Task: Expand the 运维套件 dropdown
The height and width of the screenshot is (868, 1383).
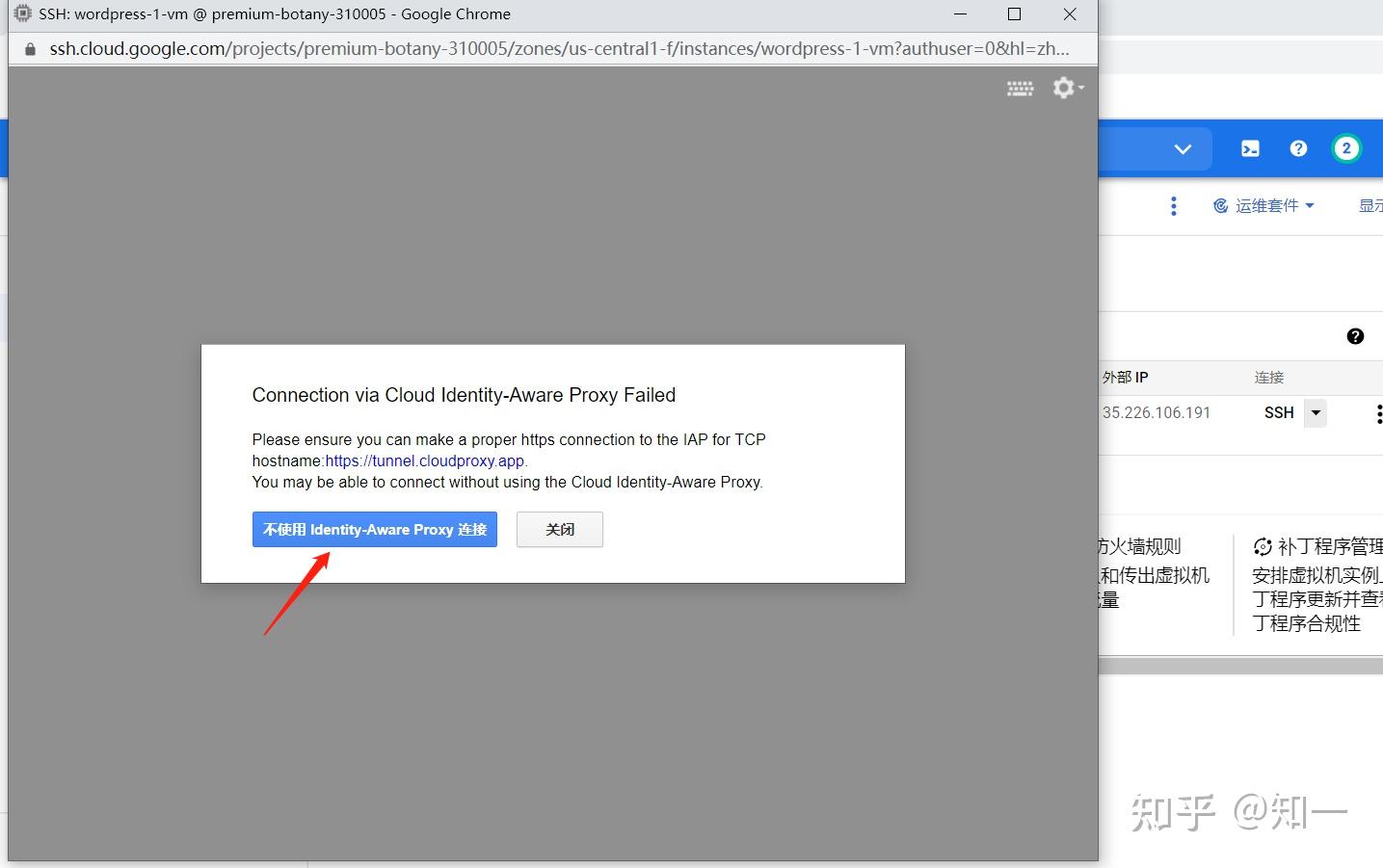Action: (x=1263, y=205)
